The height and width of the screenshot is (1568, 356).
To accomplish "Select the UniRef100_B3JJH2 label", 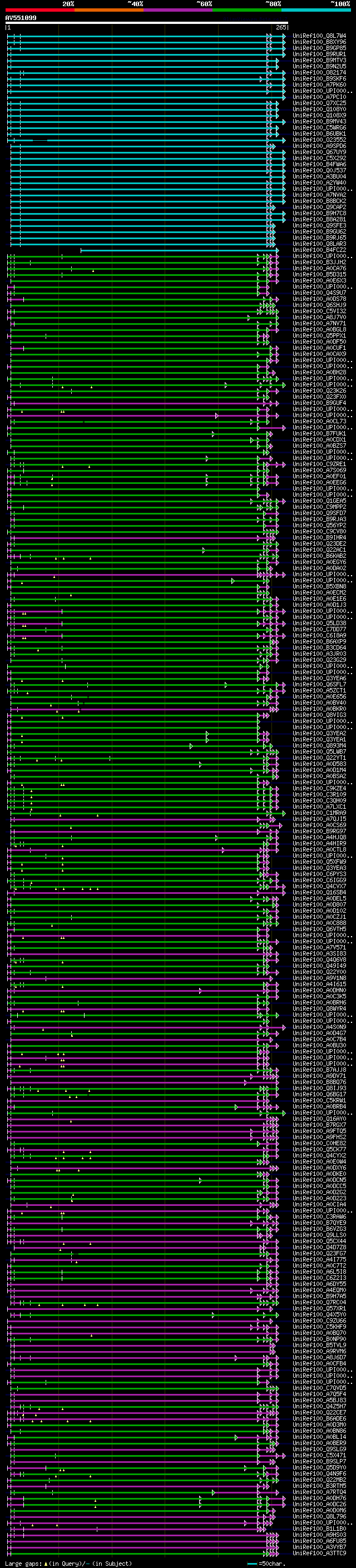I will click(x=319, y=262).
